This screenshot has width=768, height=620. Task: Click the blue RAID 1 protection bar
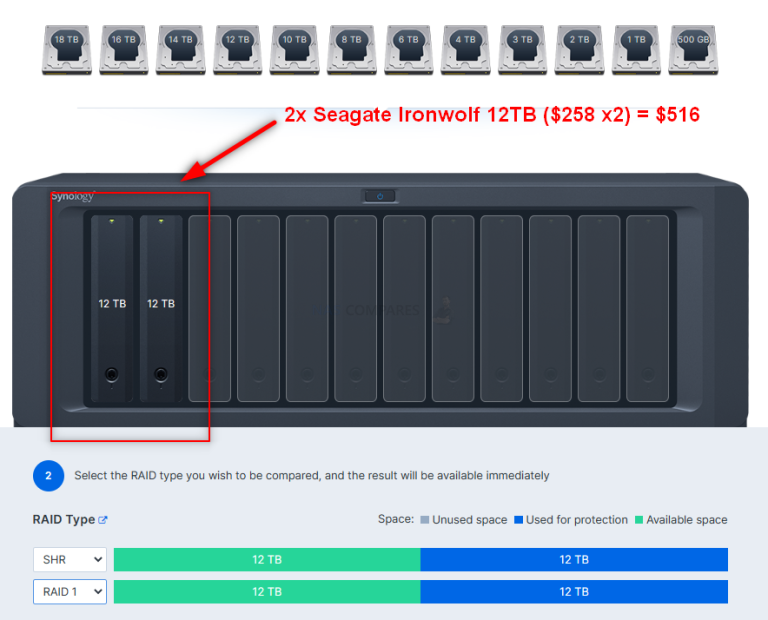point(574,592)
